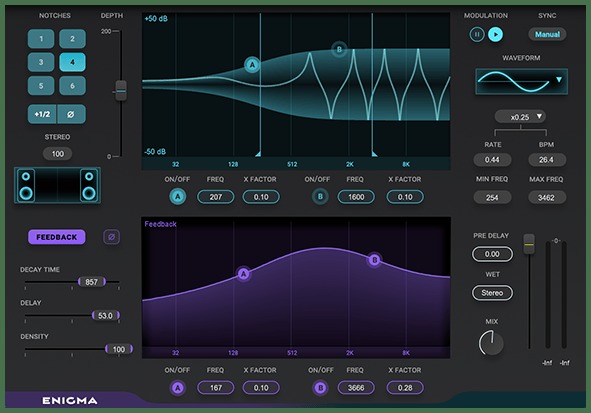Click the Stereo wet mode button
This screenshot has width=591, height=413.
coord(492,293)
